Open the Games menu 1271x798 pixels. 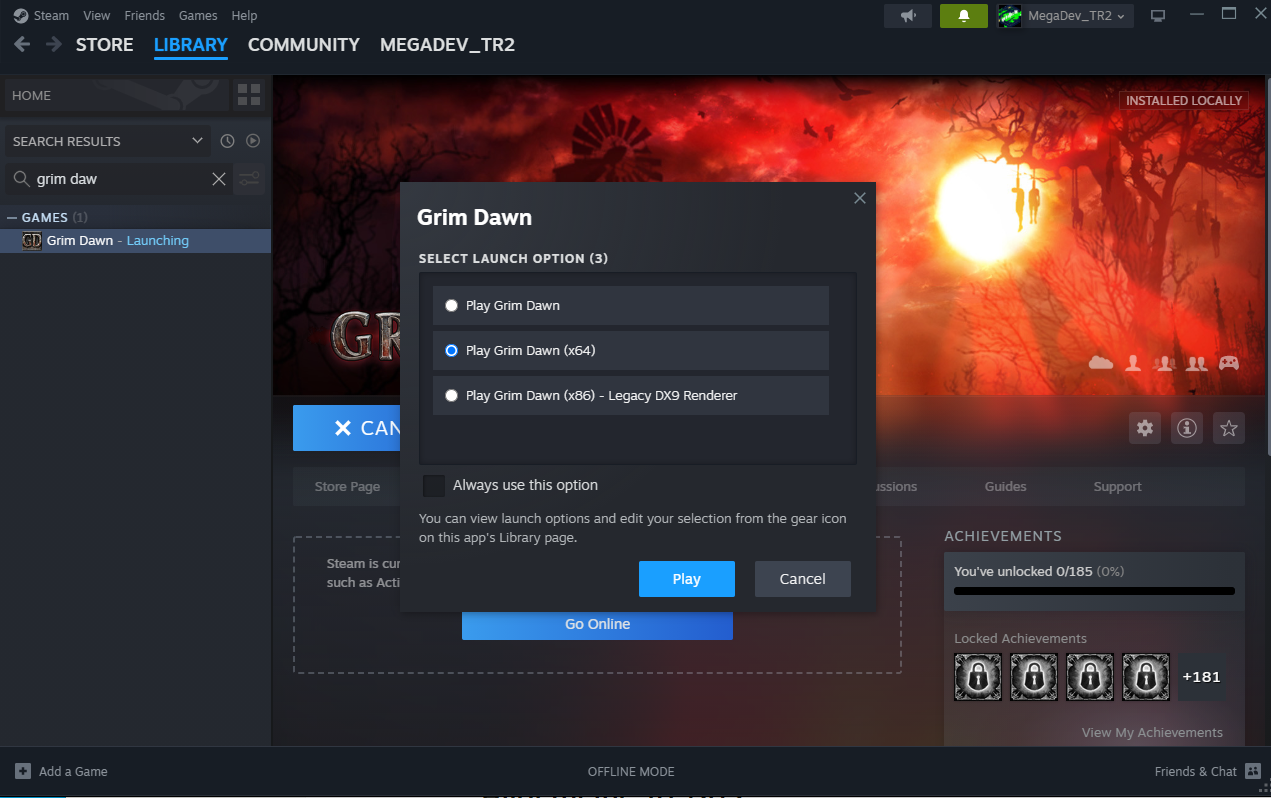[198, 16]
